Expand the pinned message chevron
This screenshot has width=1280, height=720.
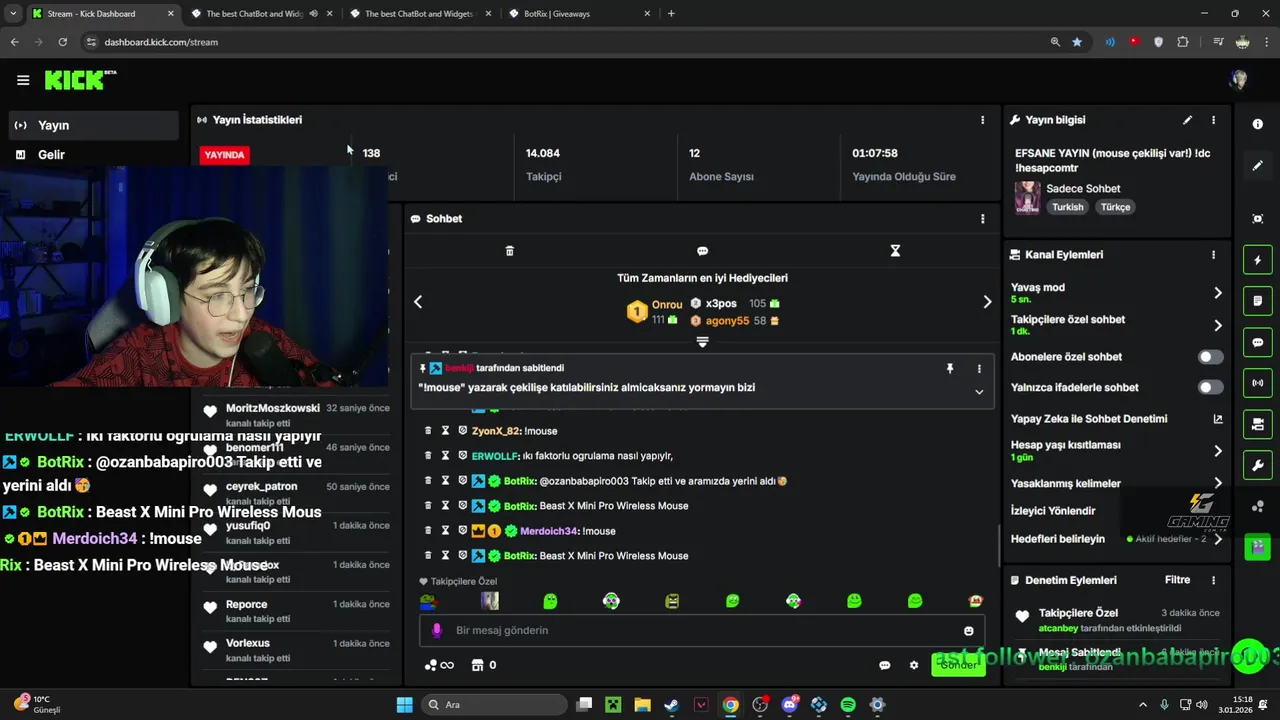click(x=979, y=392)
